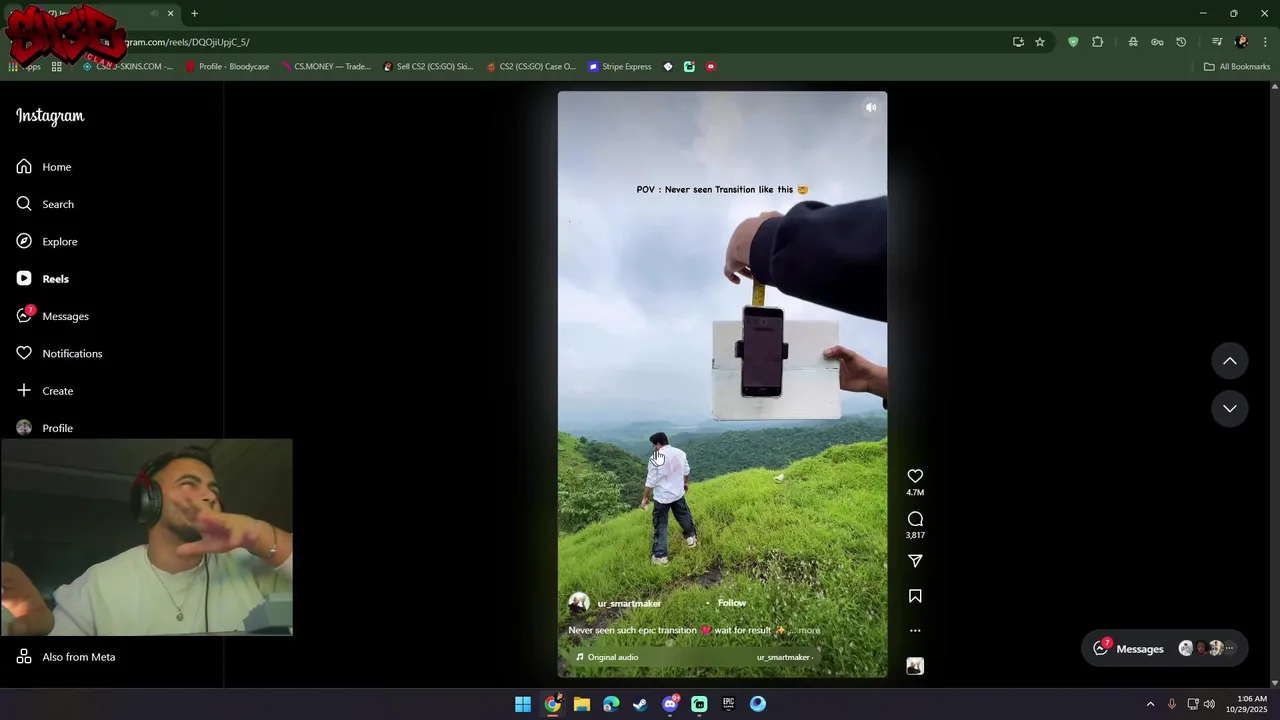The image size is (1280, 720).
Task: Open Home in the Instagram sidebar
Action: (x=44, y=167)
